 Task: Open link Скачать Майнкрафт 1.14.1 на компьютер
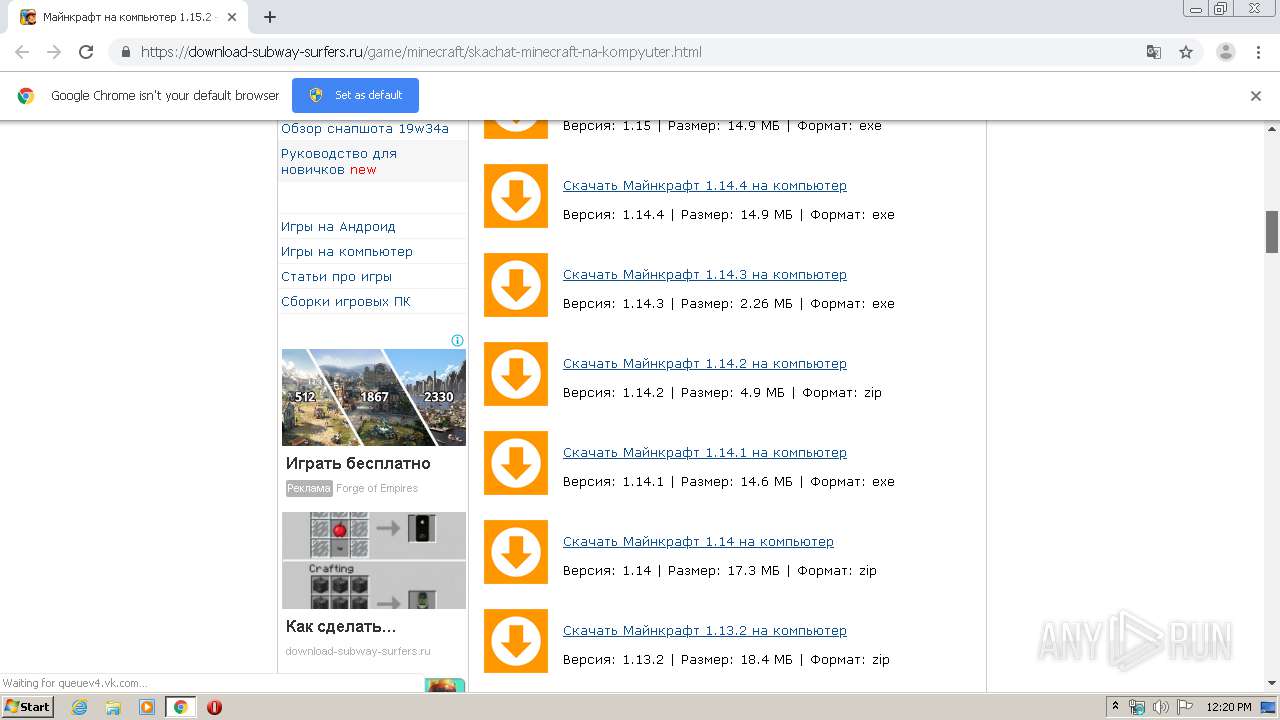click(x=705, y=453)
